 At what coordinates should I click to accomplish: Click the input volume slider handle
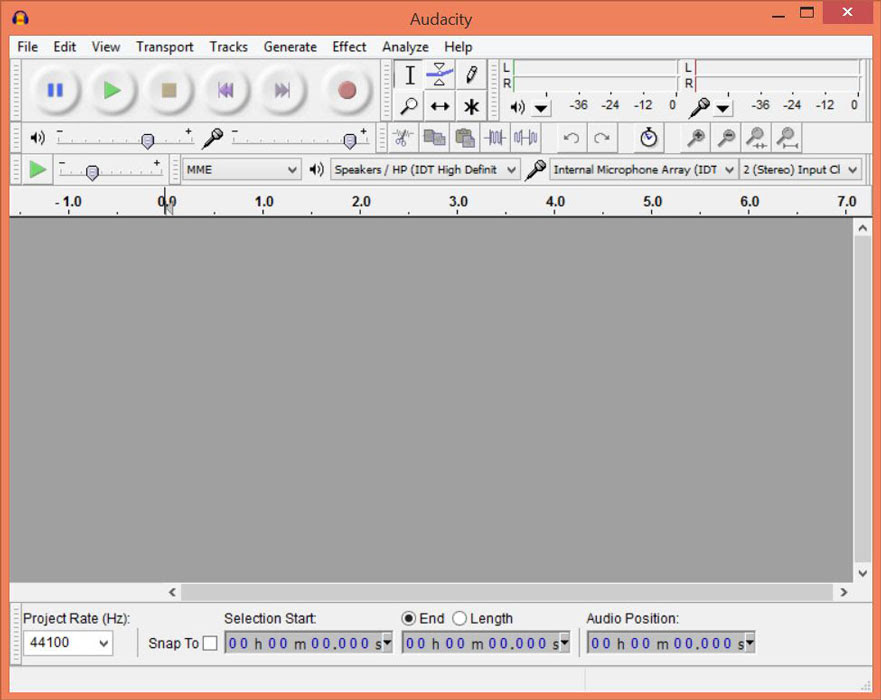pos(349,140)
